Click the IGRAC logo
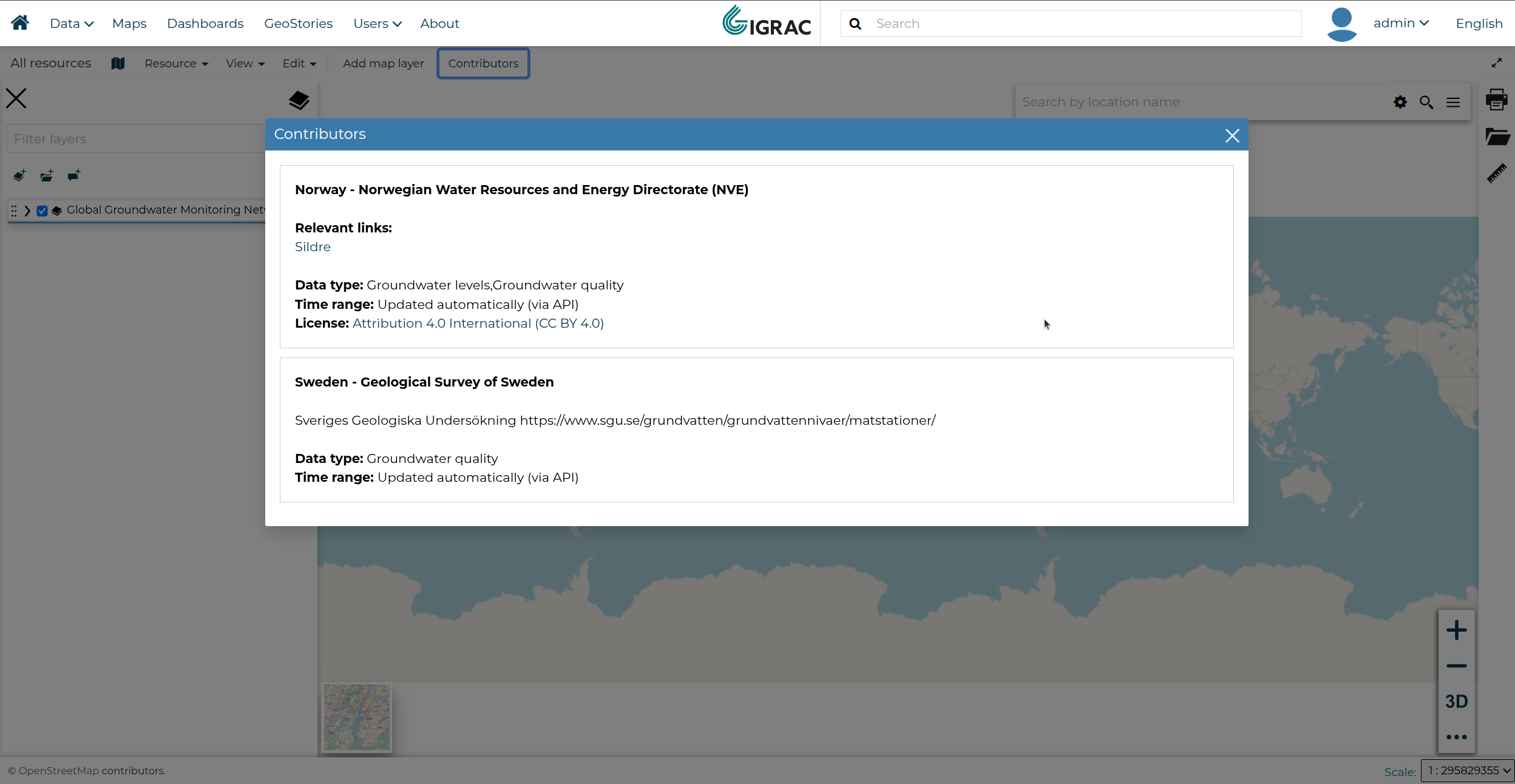 (767, 22)
